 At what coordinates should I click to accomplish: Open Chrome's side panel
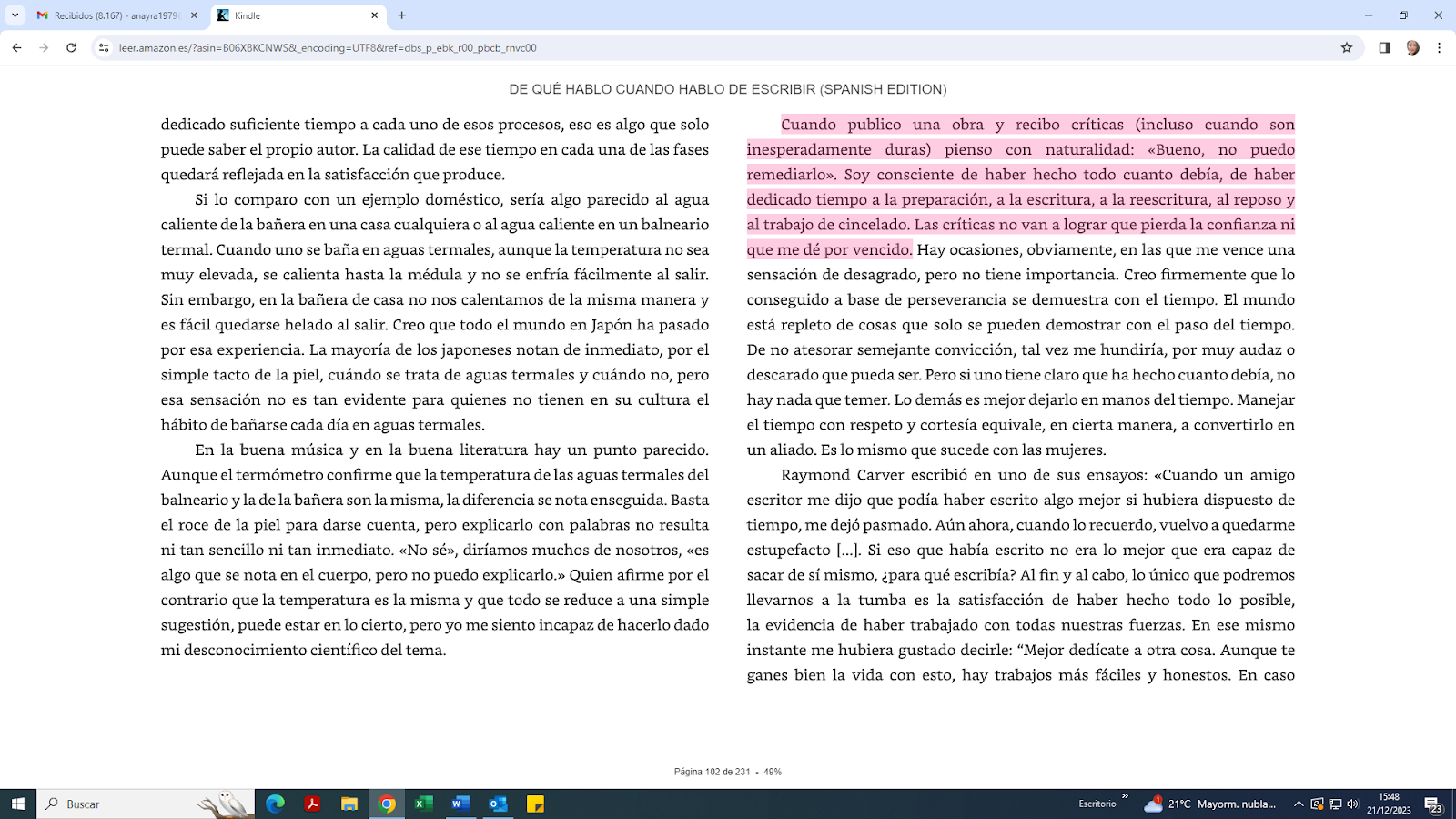[1384, 48]
